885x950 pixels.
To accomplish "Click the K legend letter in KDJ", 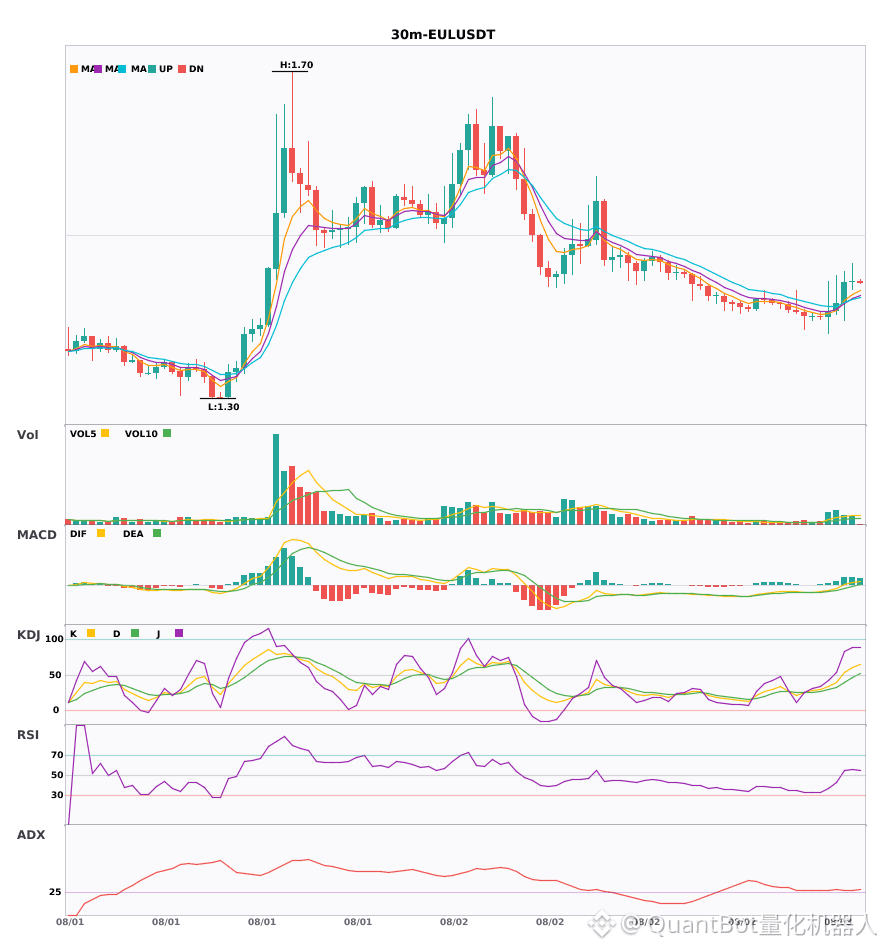I will point(73,634).
